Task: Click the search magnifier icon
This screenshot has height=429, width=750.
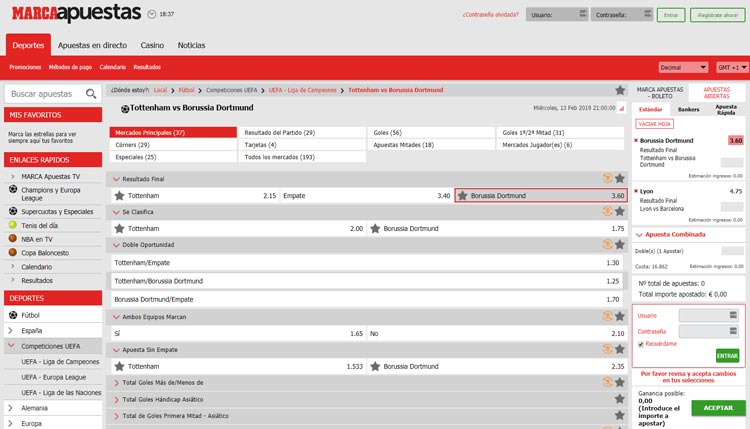Action: (x=91, y=94)
